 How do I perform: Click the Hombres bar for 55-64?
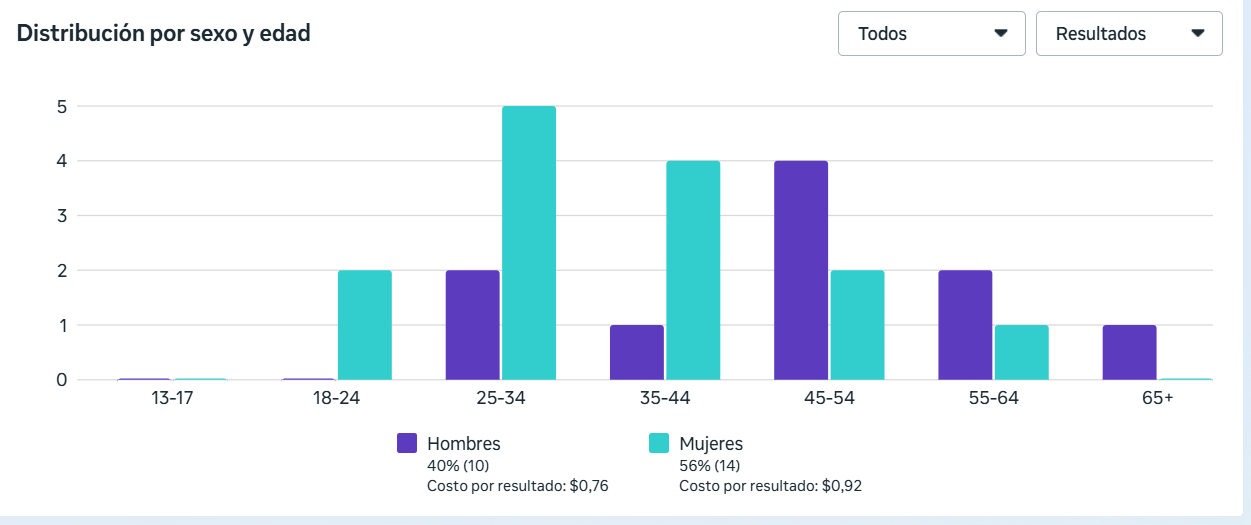coord(965,325)
